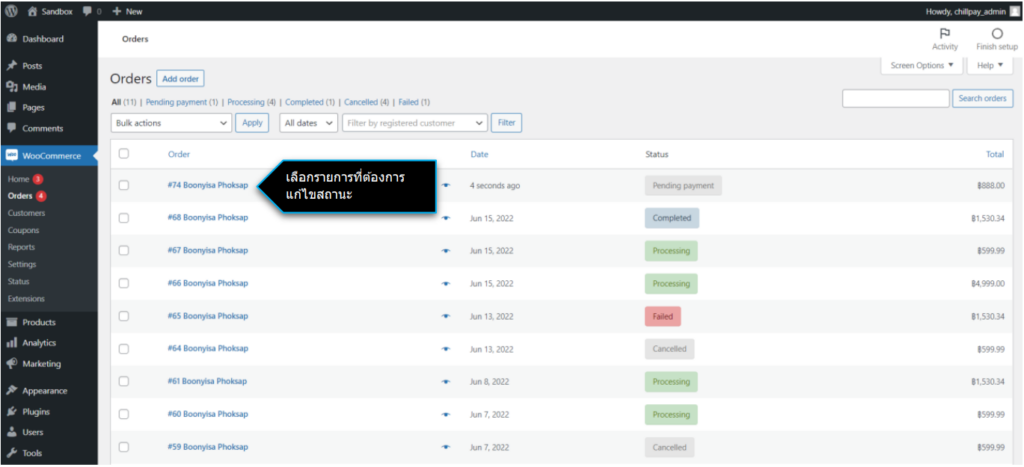Preview order #66 with the eye icon
The width and height of the screenshot is (1024, 467).
click(x=446, y=283)
